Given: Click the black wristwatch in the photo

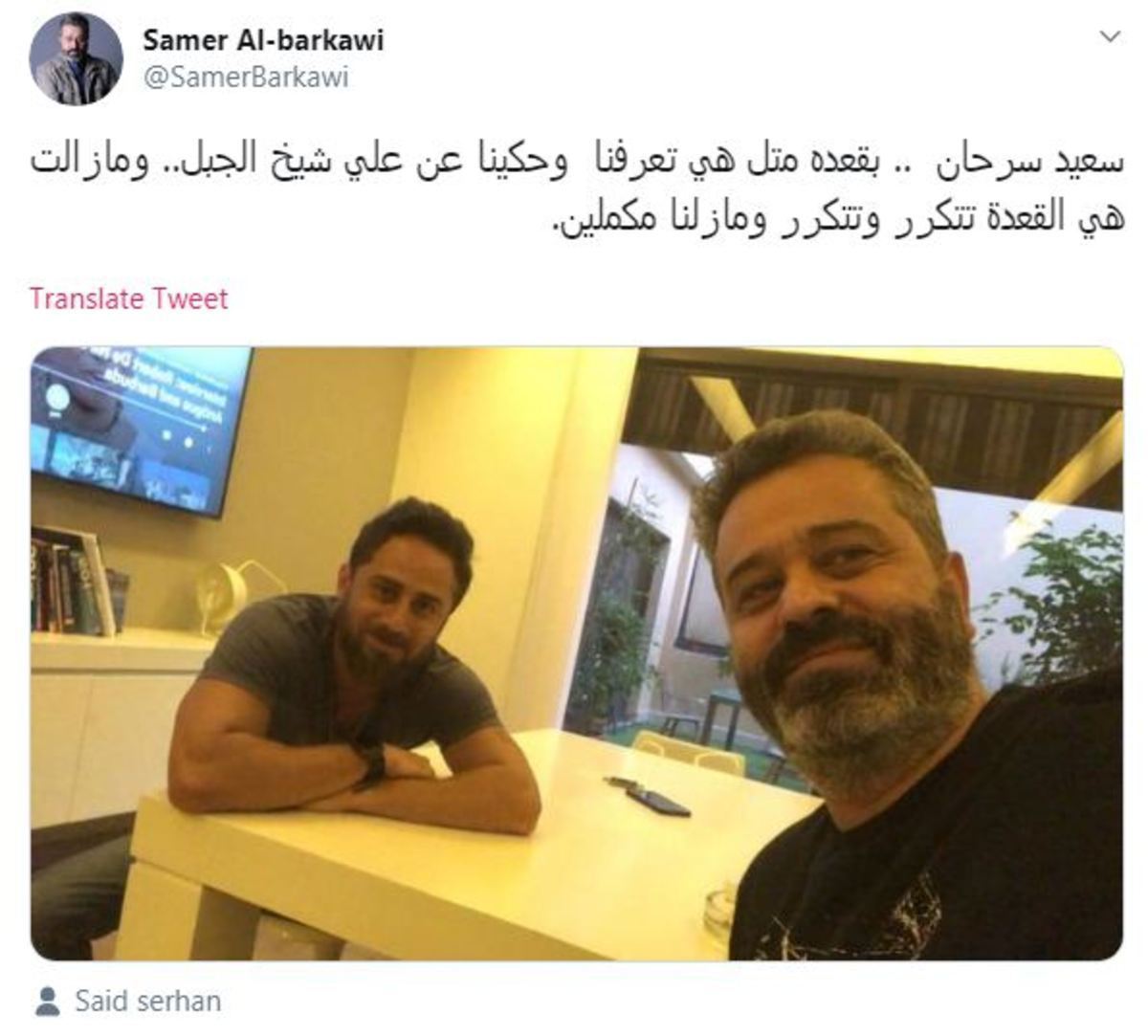Looking at the screenshot, I should pyautogui.click(x=370, y=764).
